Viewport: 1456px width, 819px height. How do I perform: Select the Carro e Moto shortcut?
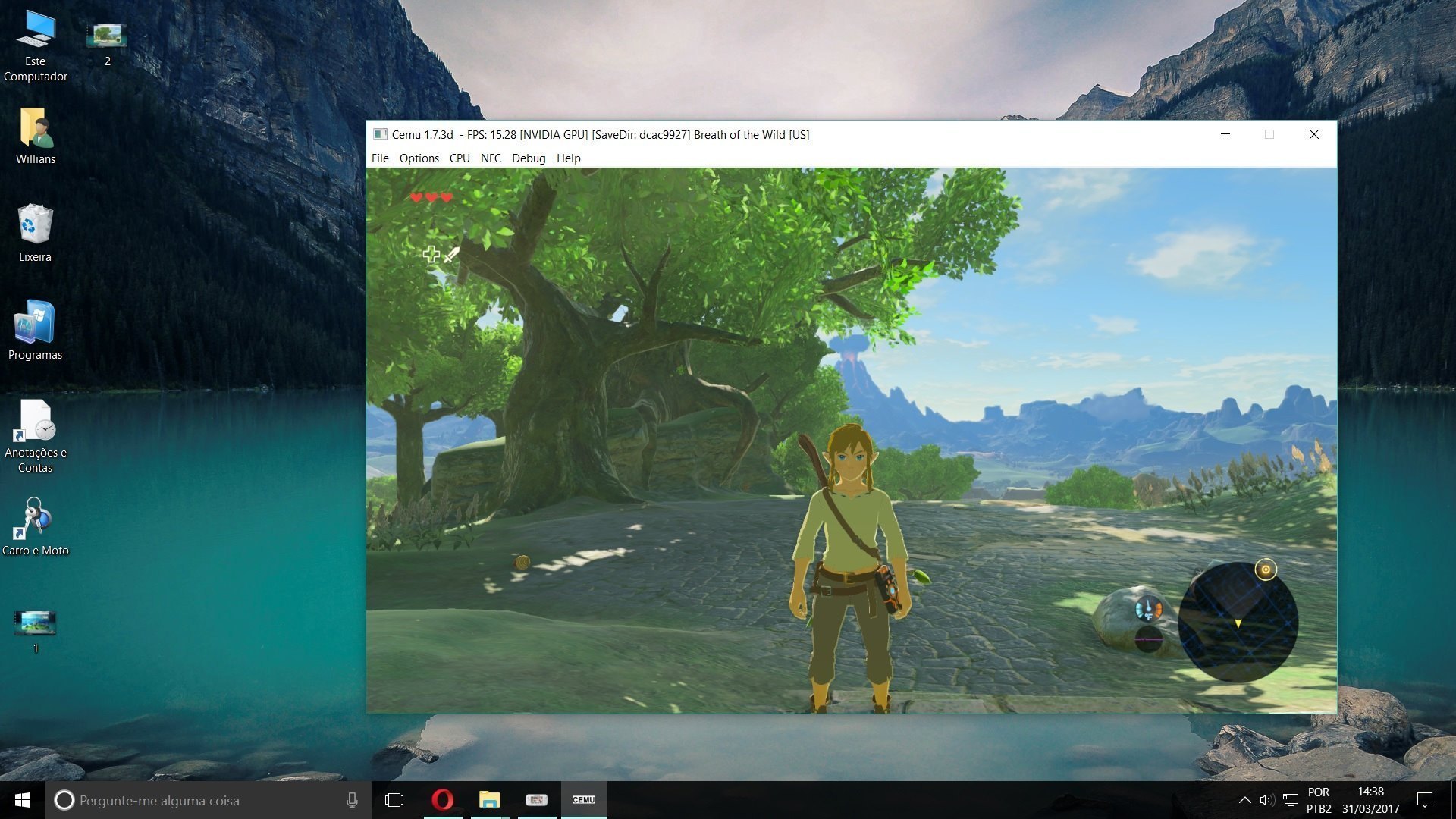35,527
